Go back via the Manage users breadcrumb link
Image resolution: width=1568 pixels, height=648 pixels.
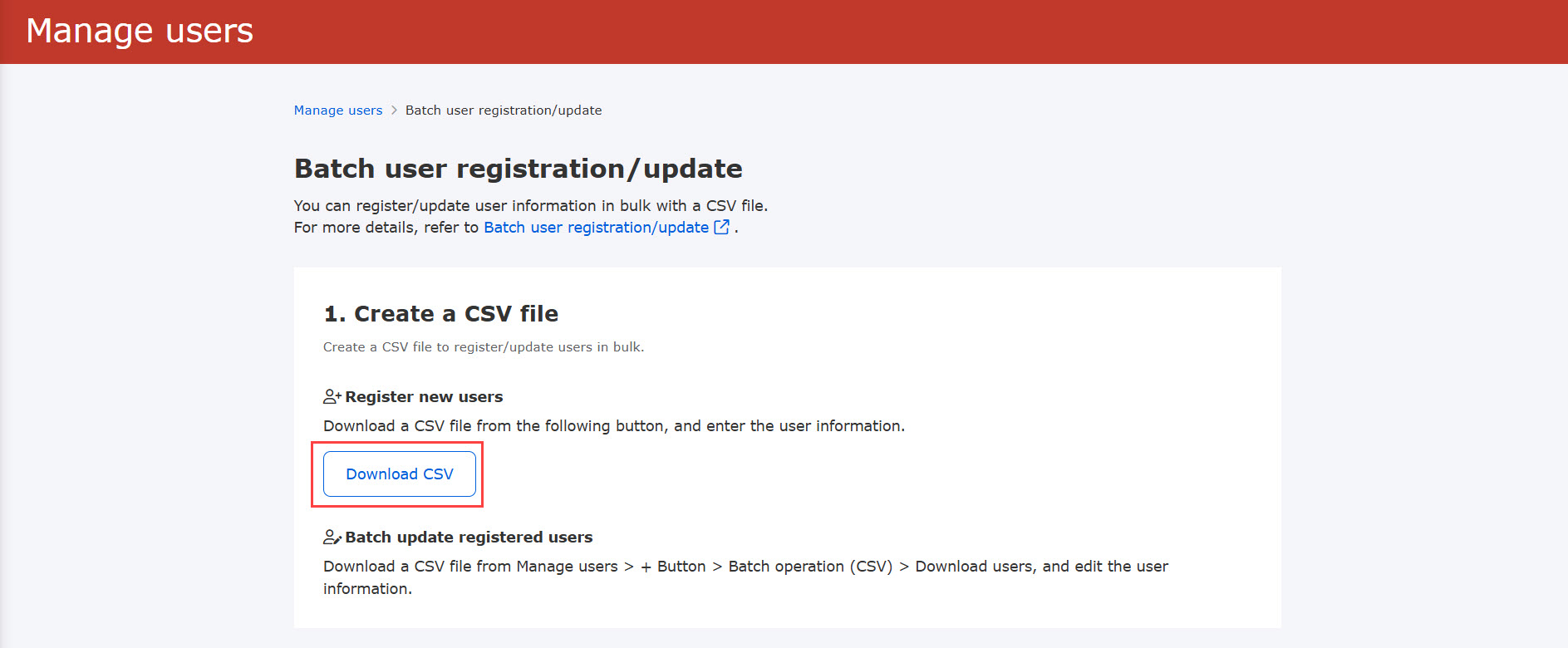click(338, 110)
